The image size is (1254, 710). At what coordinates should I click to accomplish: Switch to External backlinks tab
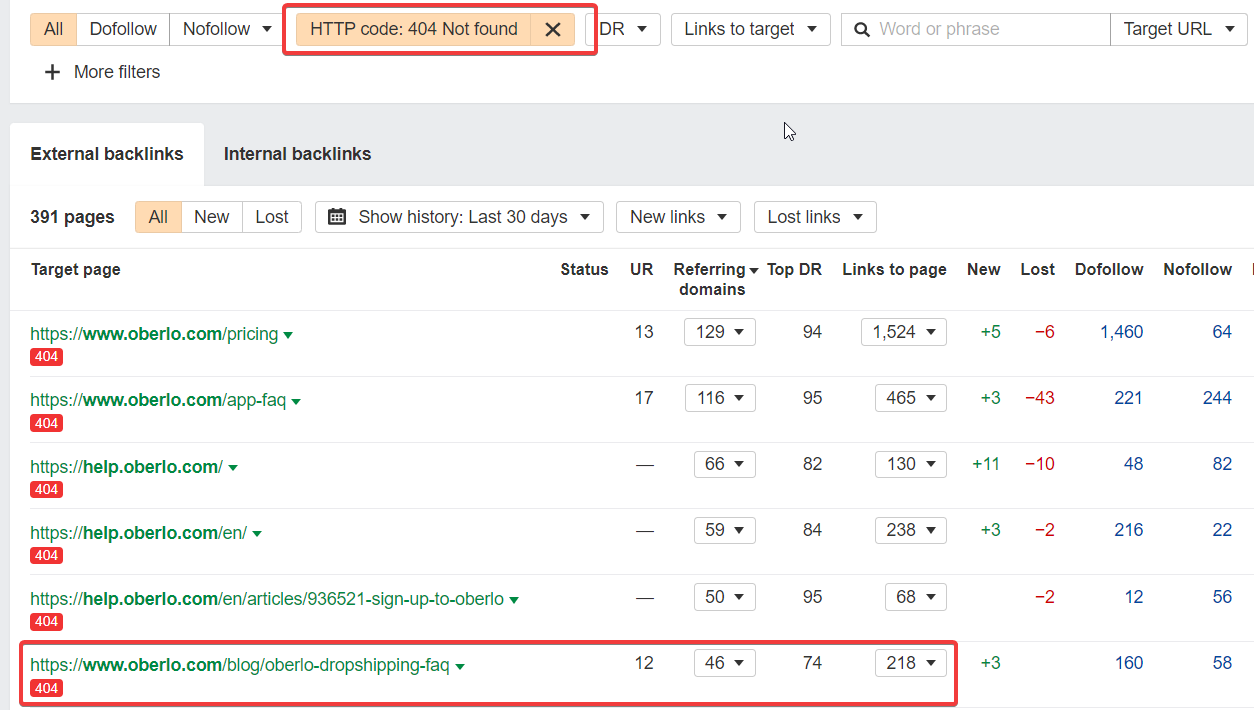coord(107,154)
